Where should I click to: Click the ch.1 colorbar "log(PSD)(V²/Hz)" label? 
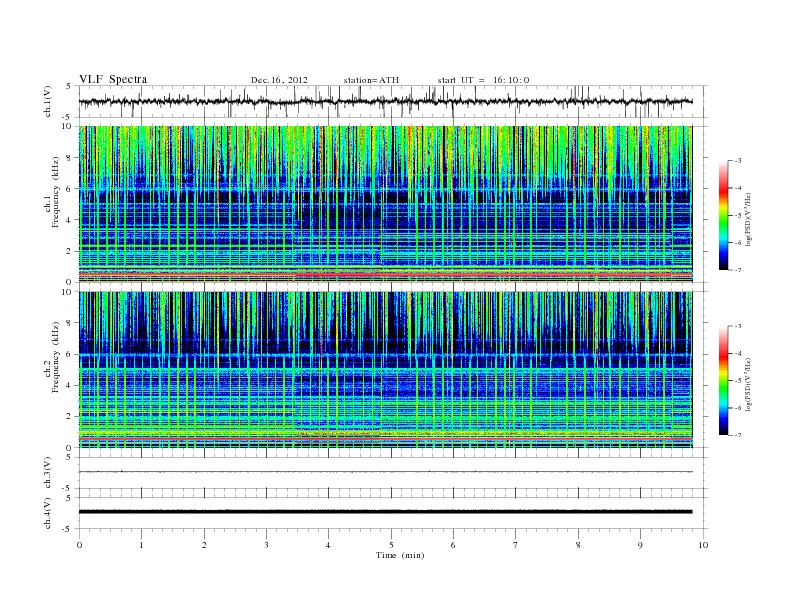pos(748,220)
